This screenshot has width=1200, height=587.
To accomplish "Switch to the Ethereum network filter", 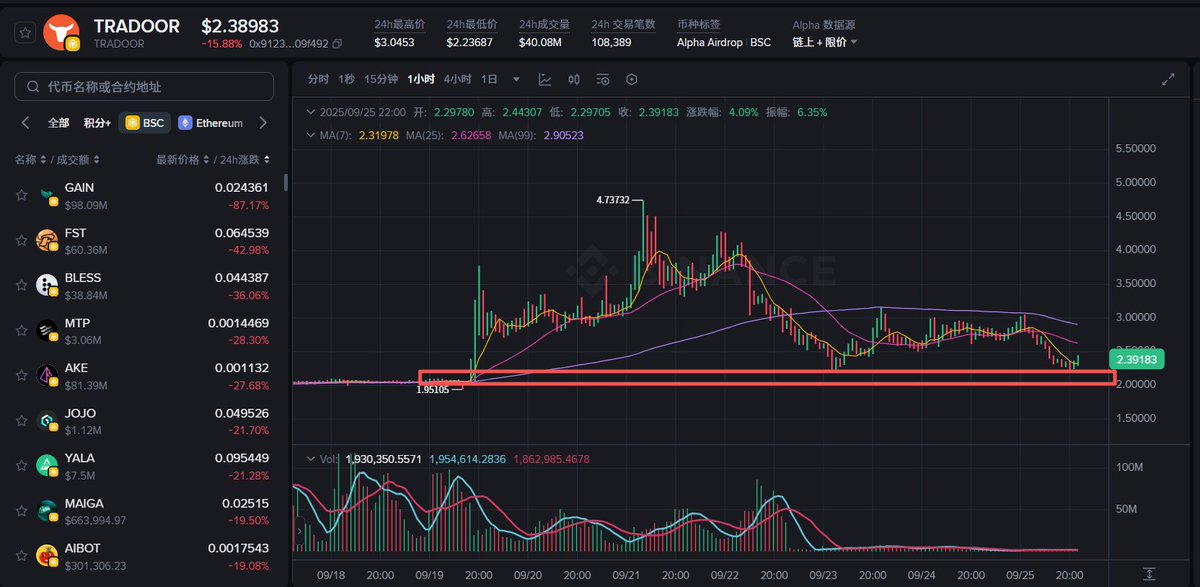I will pos(211,123).
